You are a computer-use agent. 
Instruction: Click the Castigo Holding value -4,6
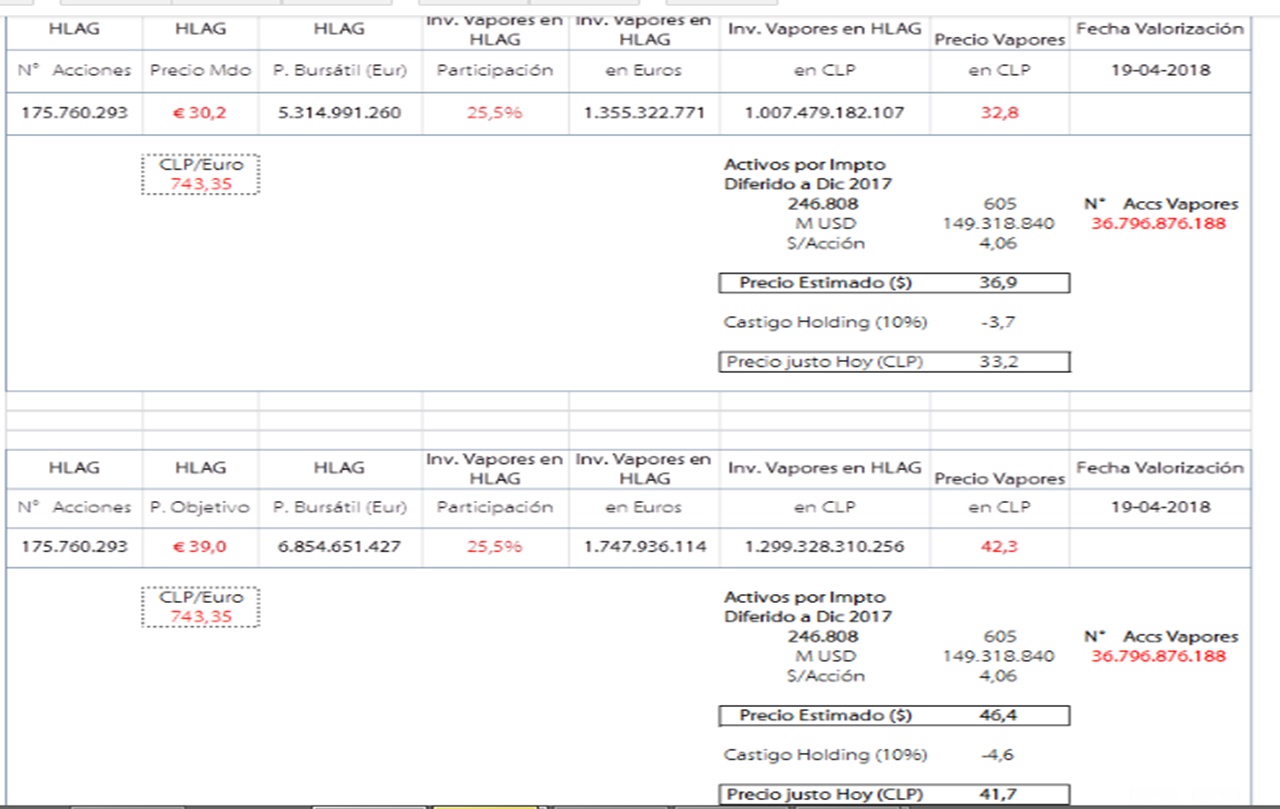pyautogui.click(x=999, y=755)
